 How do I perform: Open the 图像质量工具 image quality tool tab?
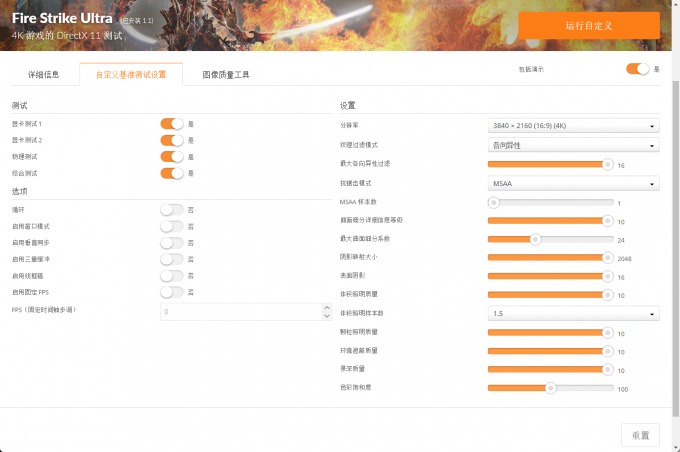click(226, 75)
